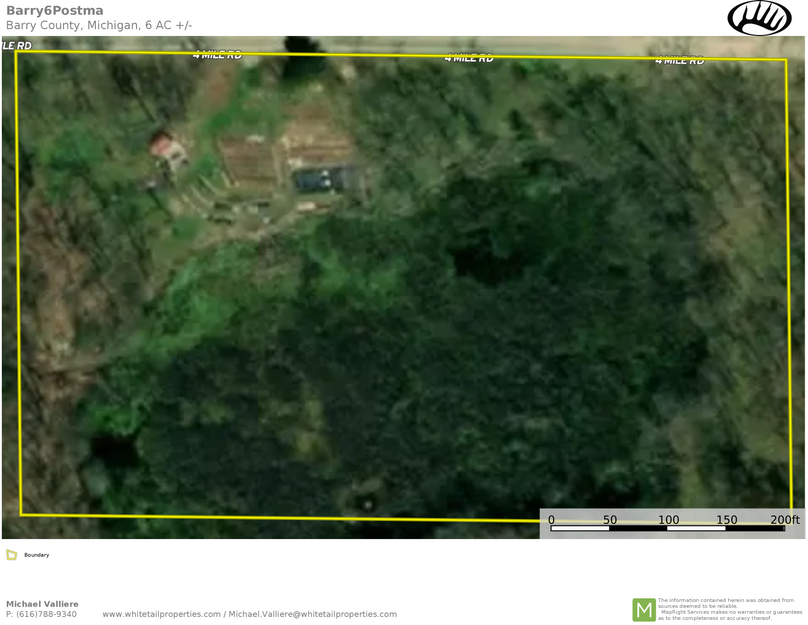Image resolution: width=808 pixels, height=625 pixels.
Task: Click the 100 mark on the scale bar
Action: click(668, 520)
